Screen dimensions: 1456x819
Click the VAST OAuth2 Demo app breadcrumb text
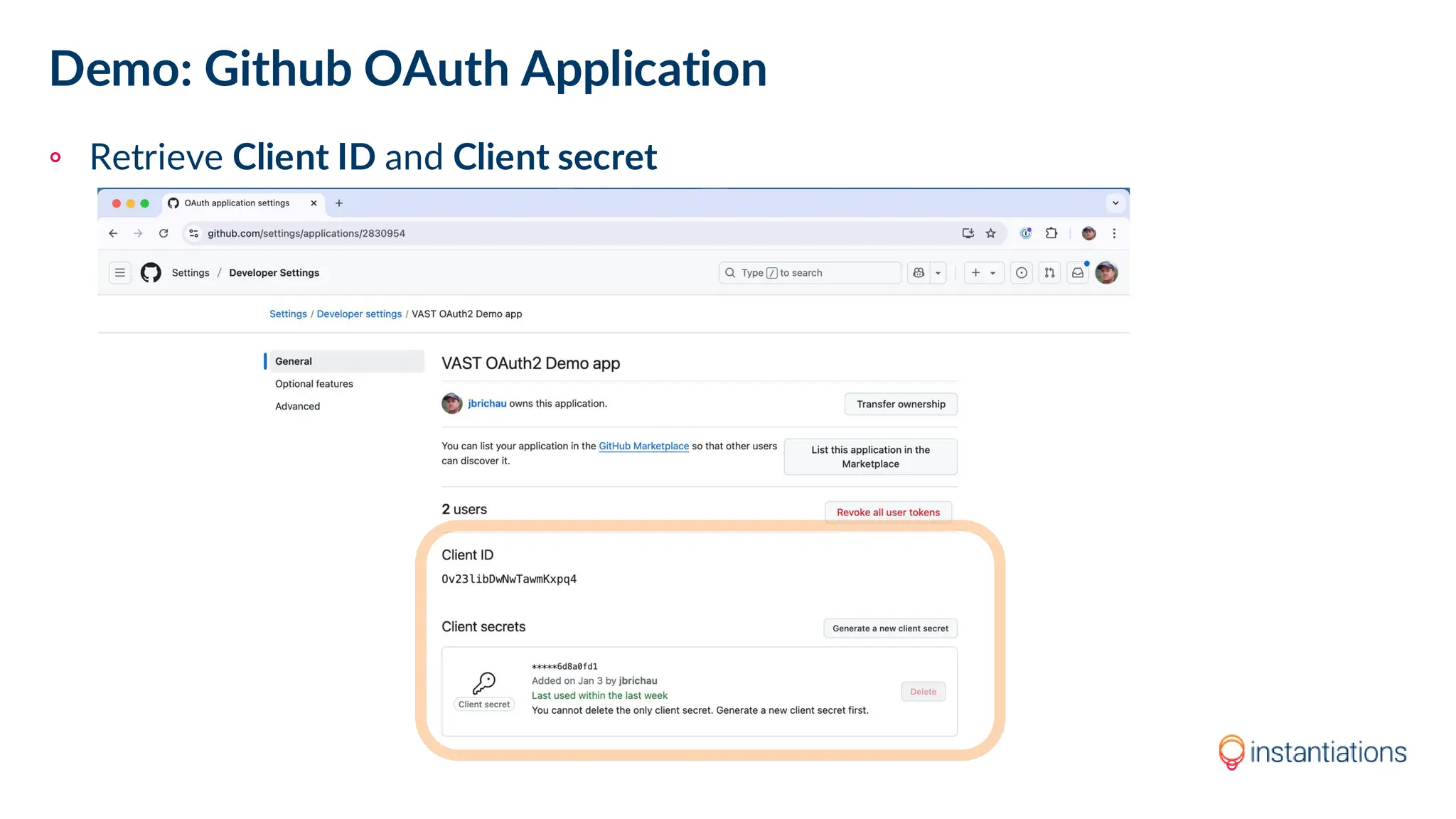tap(466, 314)
